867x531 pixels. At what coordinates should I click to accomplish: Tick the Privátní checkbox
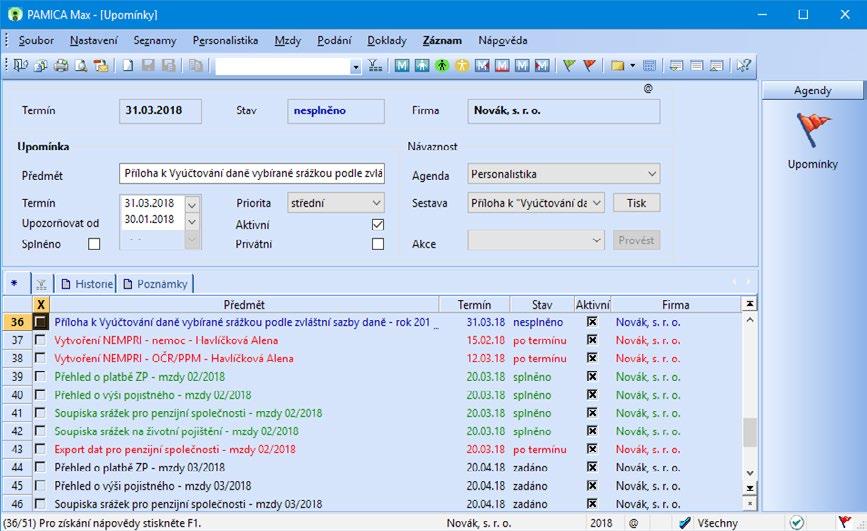pos(378,244)
